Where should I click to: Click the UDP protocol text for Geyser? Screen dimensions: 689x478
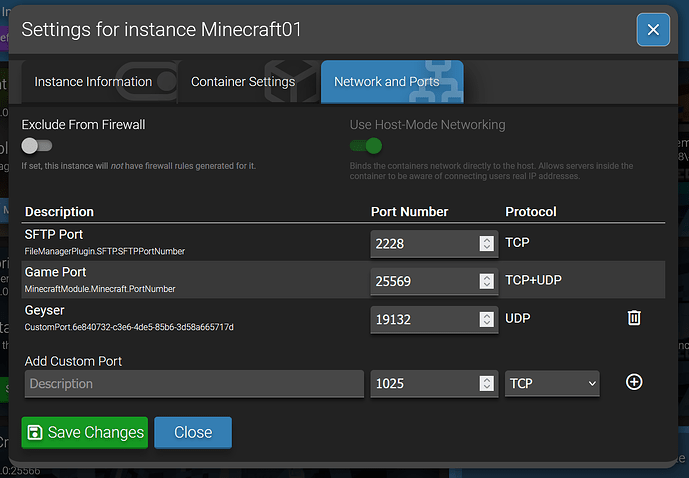518,318
